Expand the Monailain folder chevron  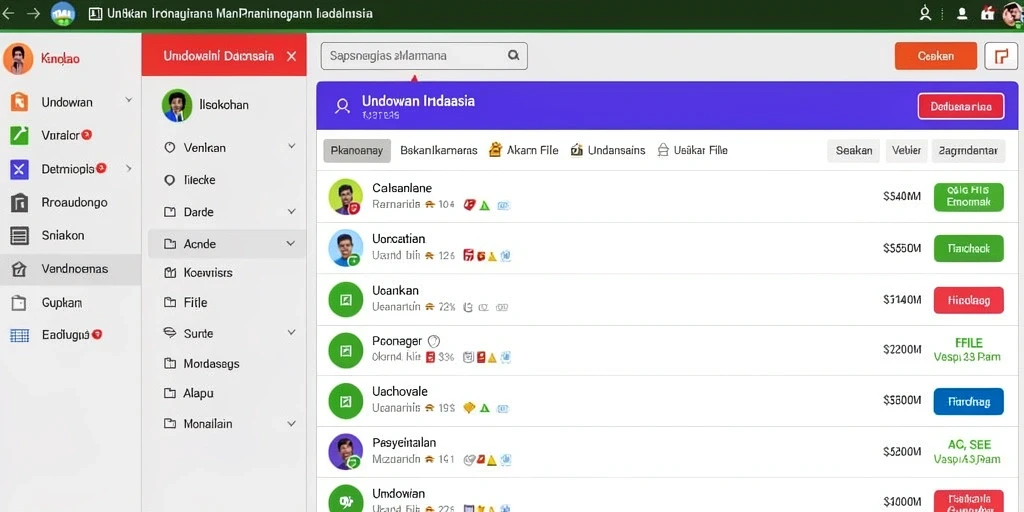(291, 423)
